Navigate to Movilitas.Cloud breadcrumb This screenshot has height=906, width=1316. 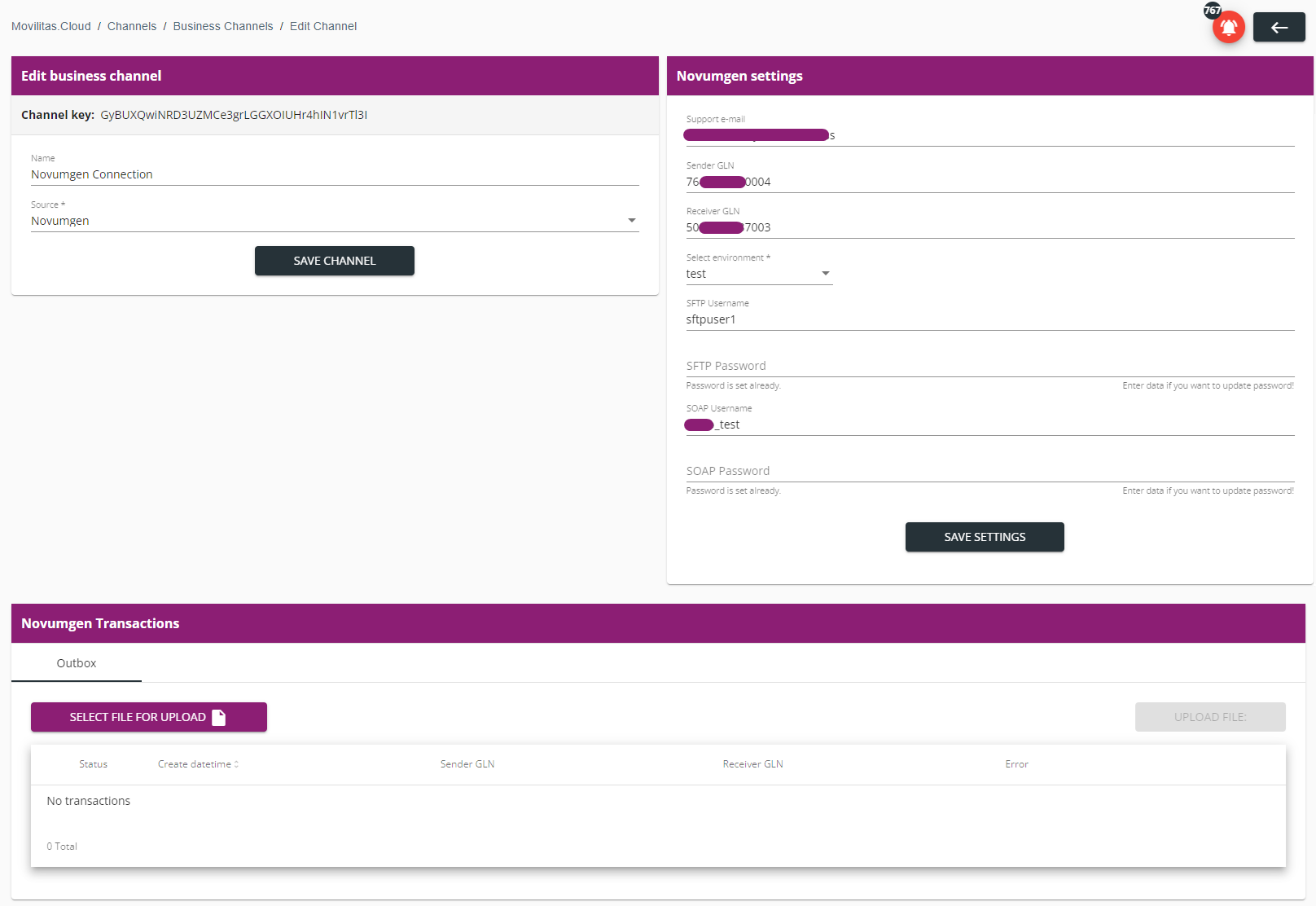[x=51, y=26]
